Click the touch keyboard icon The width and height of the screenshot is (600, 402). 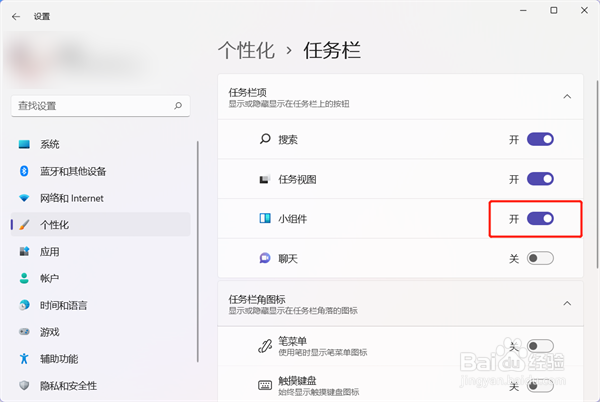[265, 385]
